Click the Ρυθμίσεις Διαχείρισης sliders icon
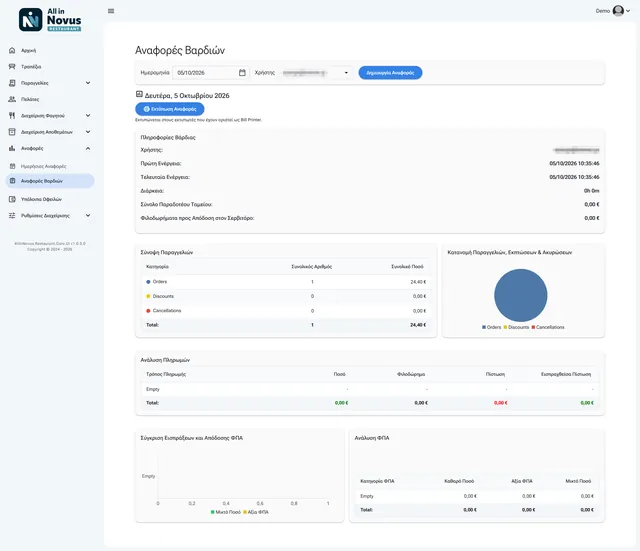The height and width of the screenshot is (551, 640). click(x=12, y=216)
